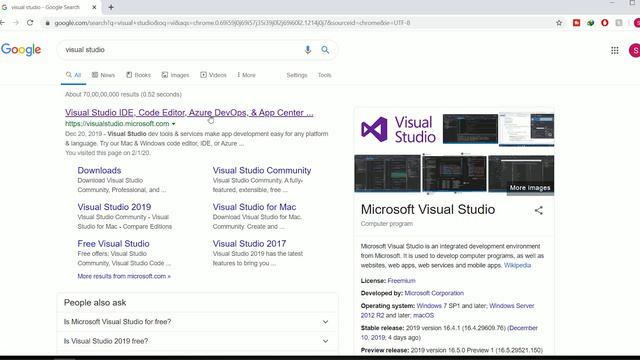The image size is (640, 360).
Task: Click the voice search microphone icon
Action: (307, 50)
